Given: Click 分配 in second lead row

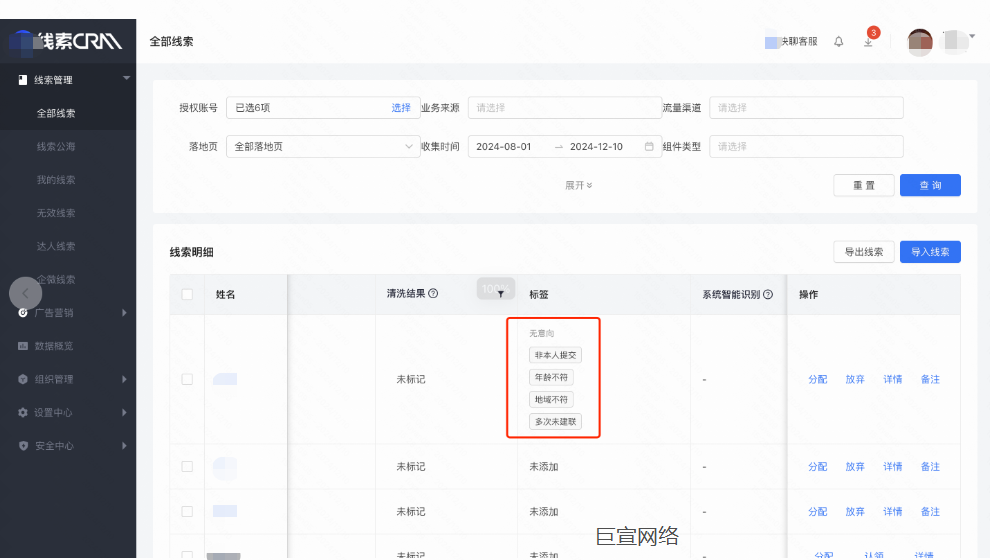Looking at the screenshot, I should [x=818, y=466].
